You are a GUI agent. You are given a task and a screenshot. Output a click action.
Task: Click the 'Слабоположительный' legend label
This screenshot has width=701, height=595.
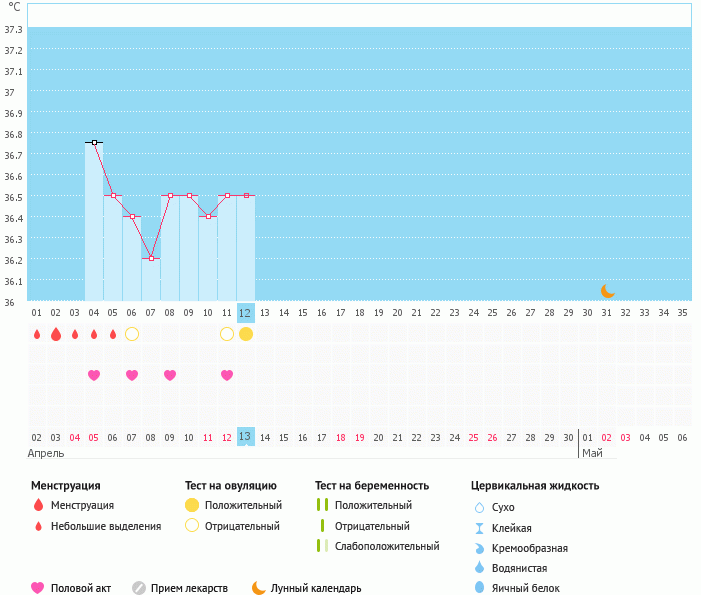(387, 546)
